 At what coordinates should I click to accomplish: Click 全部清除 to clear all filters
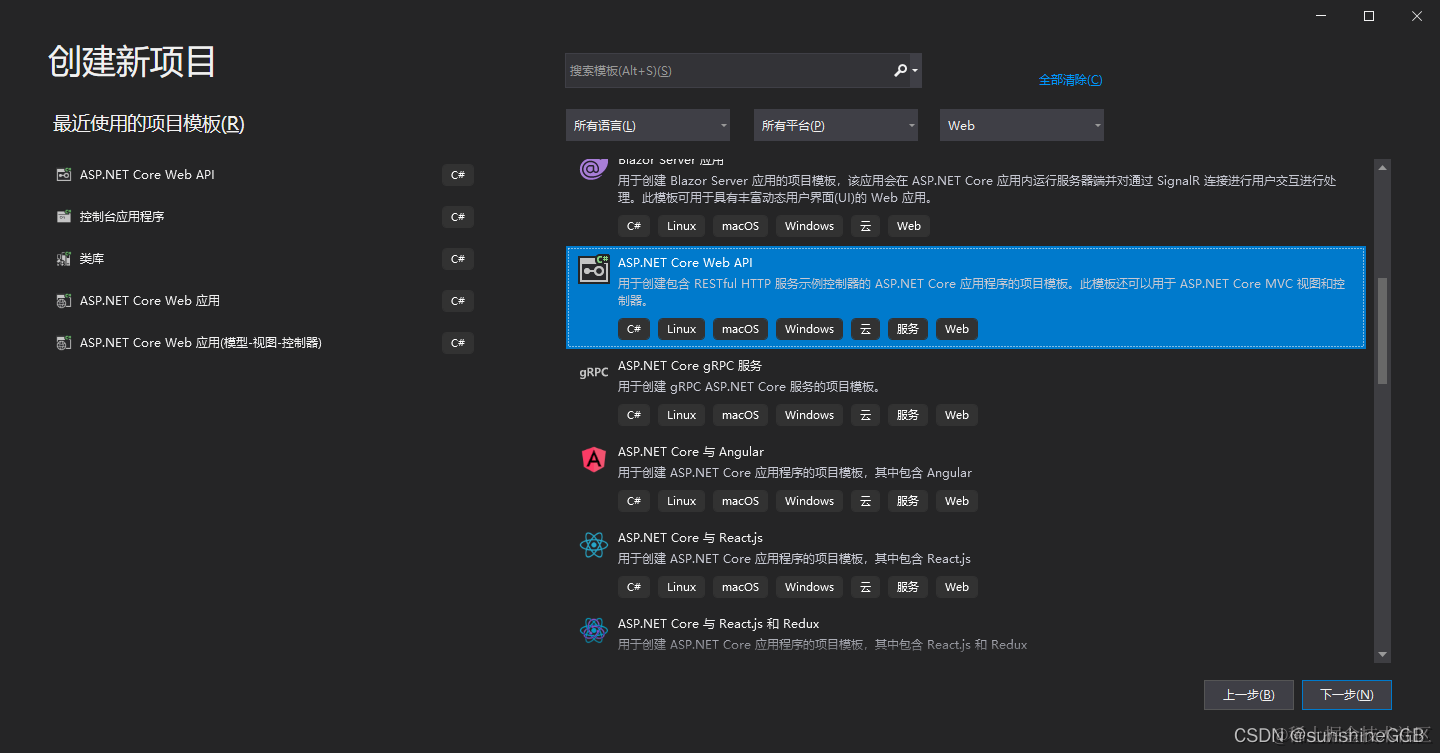click(1070, 80)
